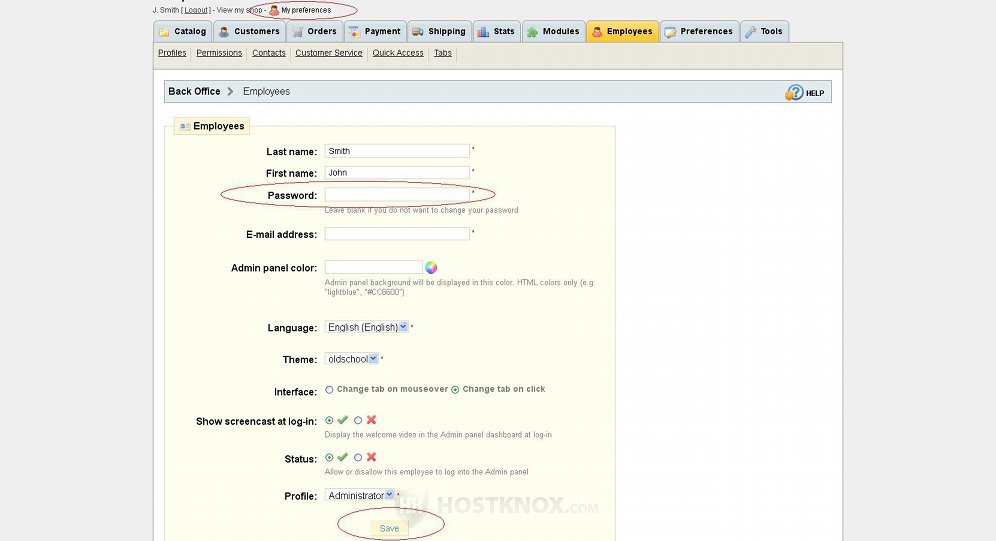996x541 pixels.
Task: Click the Logout link
Action: [x=196, y=10]
